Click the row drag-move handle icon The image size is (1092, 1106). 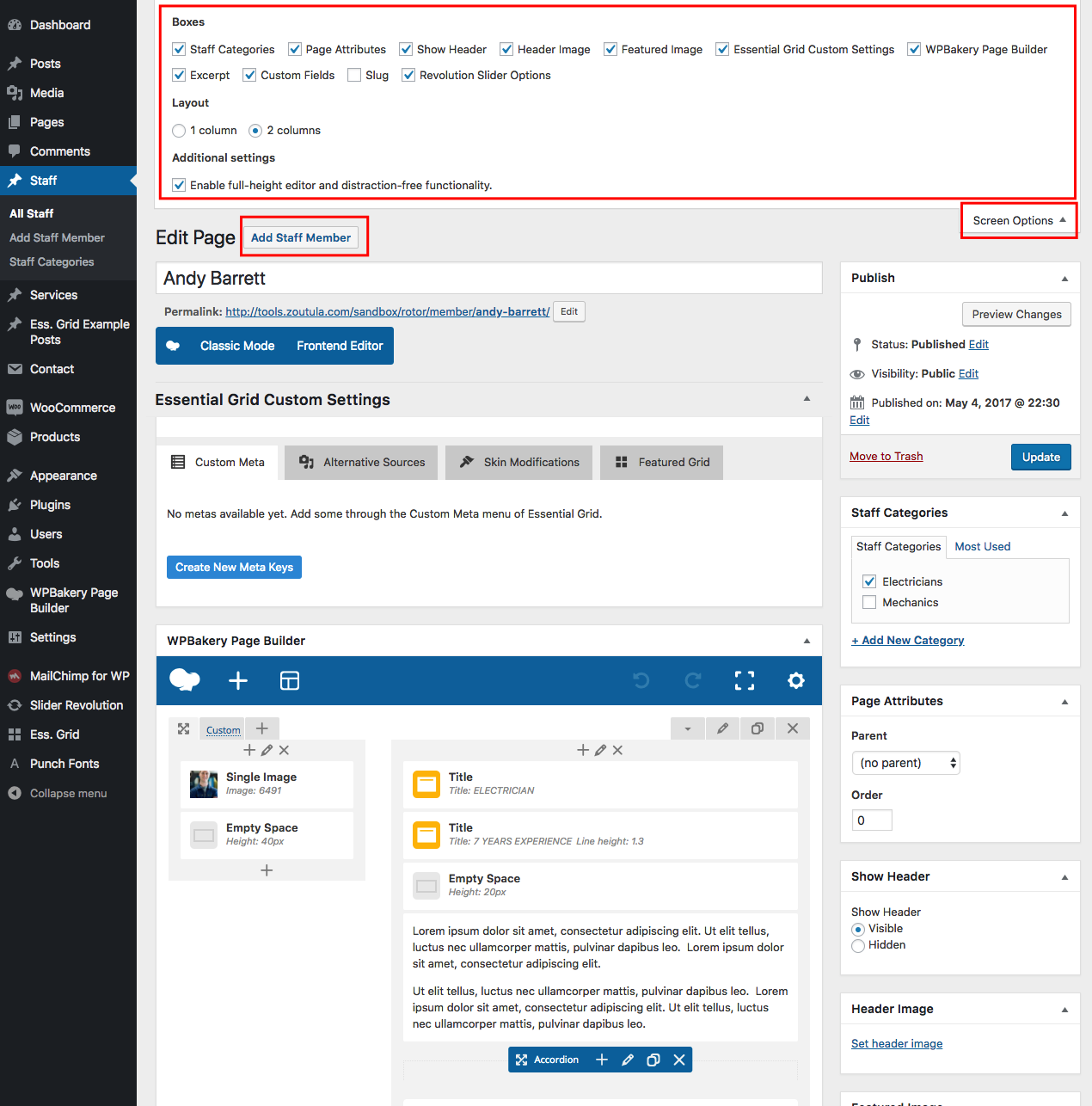tap(183, 728)
